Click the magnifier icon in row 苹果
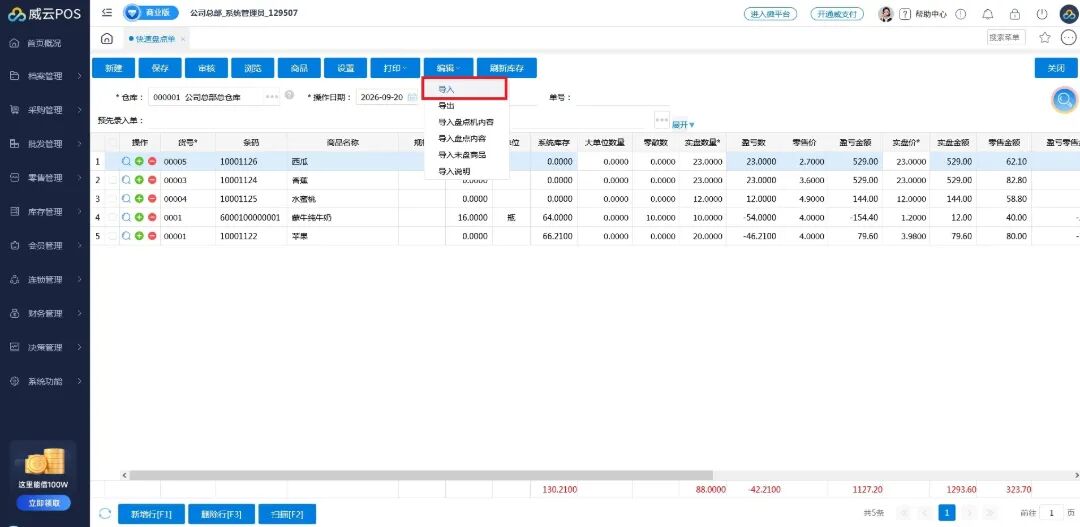Image resolution: width=1080 pixels, height=527 pixels. (x=126, y=236)
